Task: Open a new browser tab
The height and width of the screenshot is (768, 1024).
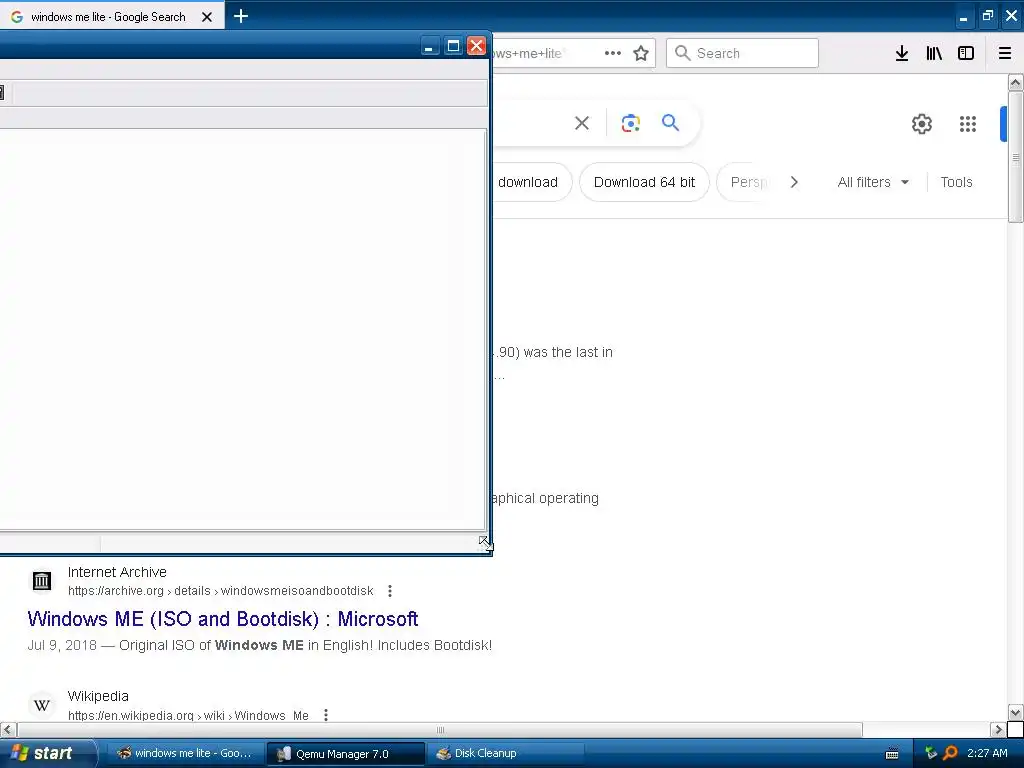Action: click(x=240, y=16)
